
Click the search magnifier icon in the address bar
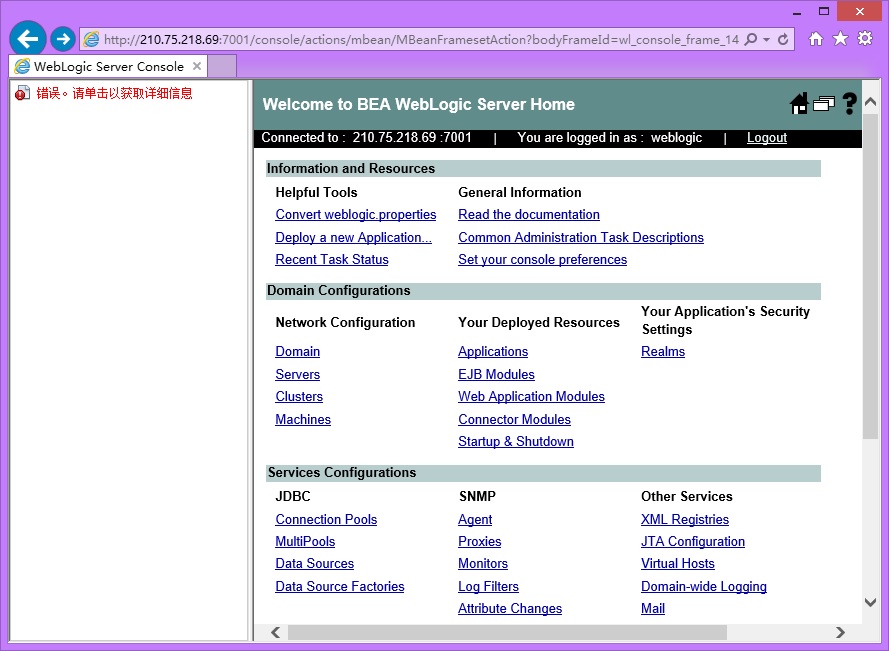pos(751,39)
